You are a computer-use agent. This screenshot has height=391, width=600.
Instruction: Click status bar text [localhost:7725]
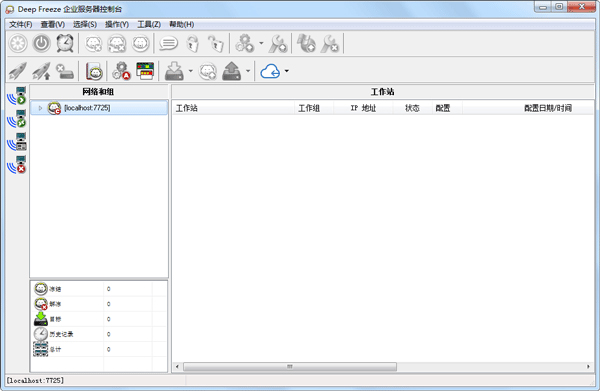35,380
